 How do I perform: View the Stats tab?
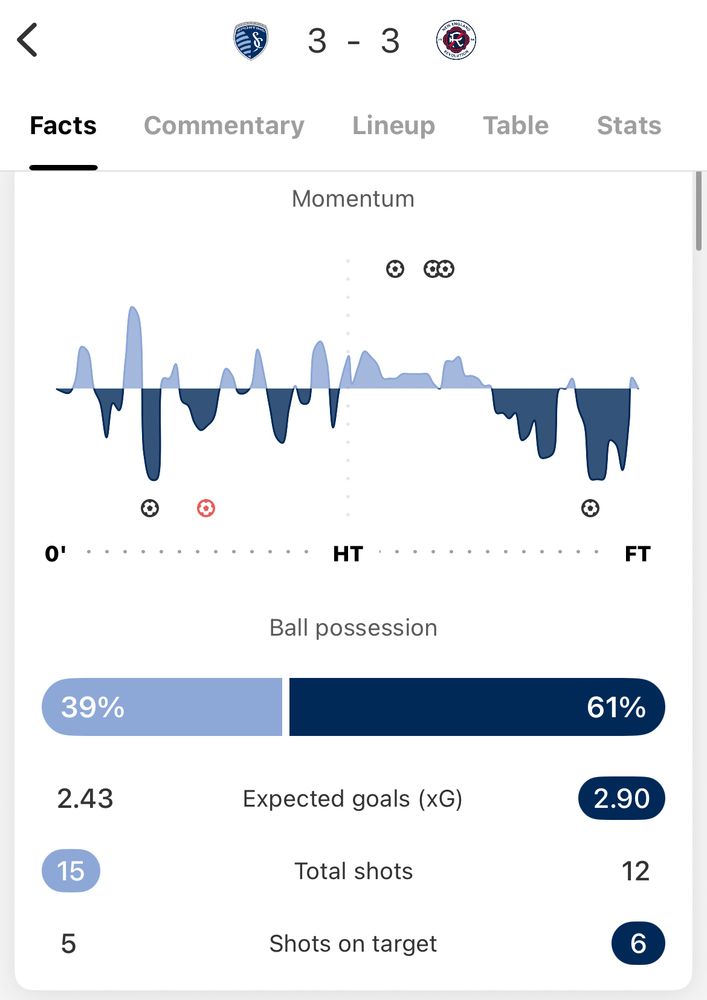[x=629, y=126]
